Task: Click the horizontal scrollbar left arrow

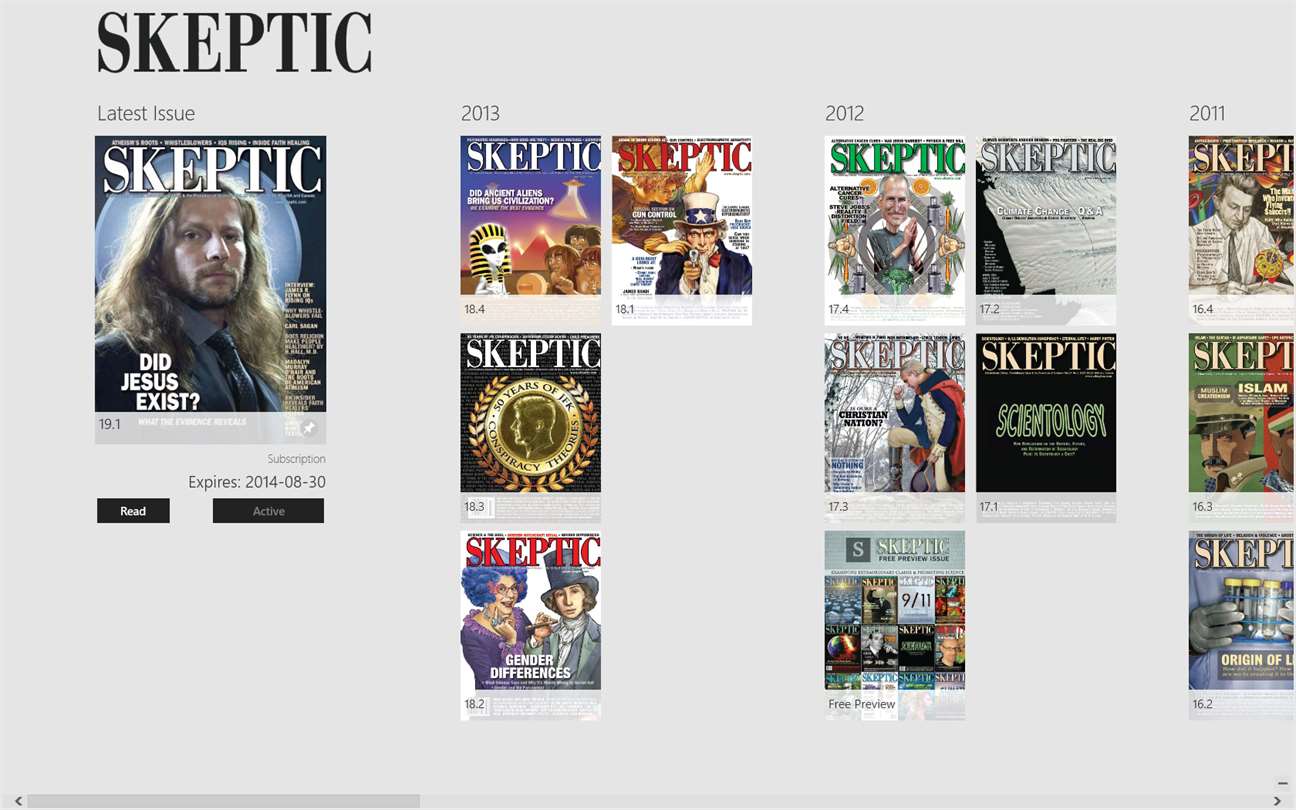Action: [x=19, y=801]
